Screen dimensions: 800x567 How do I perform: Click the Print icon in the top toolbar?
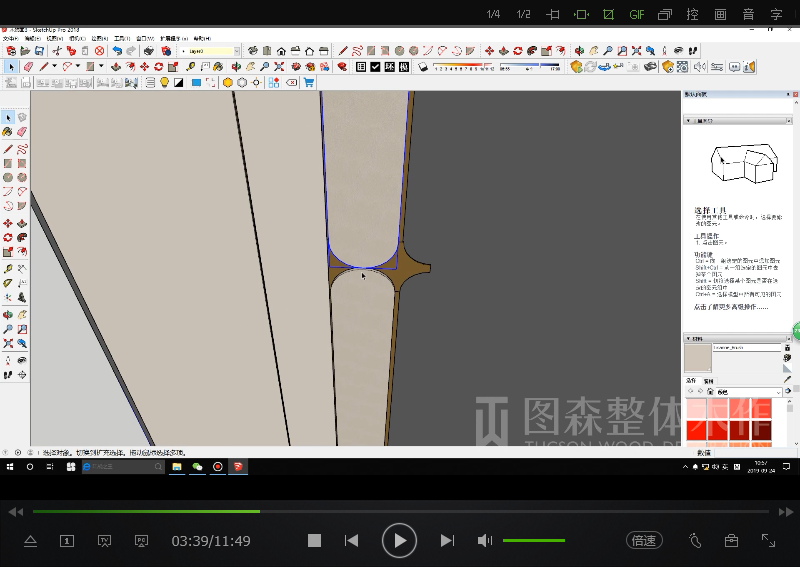coord(148,51)
